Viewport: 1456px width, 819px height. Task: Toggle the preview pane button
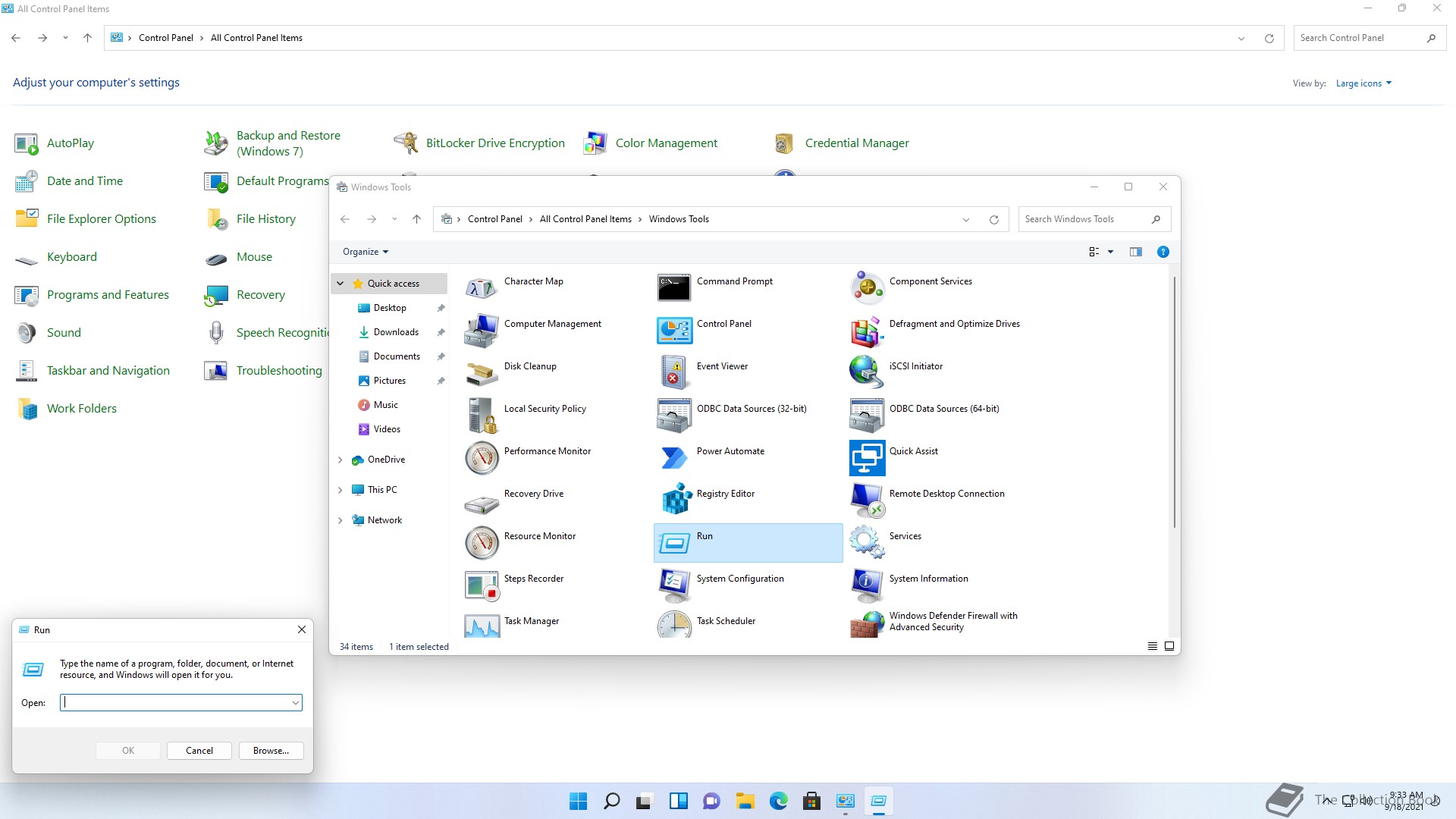(1135, 252)
